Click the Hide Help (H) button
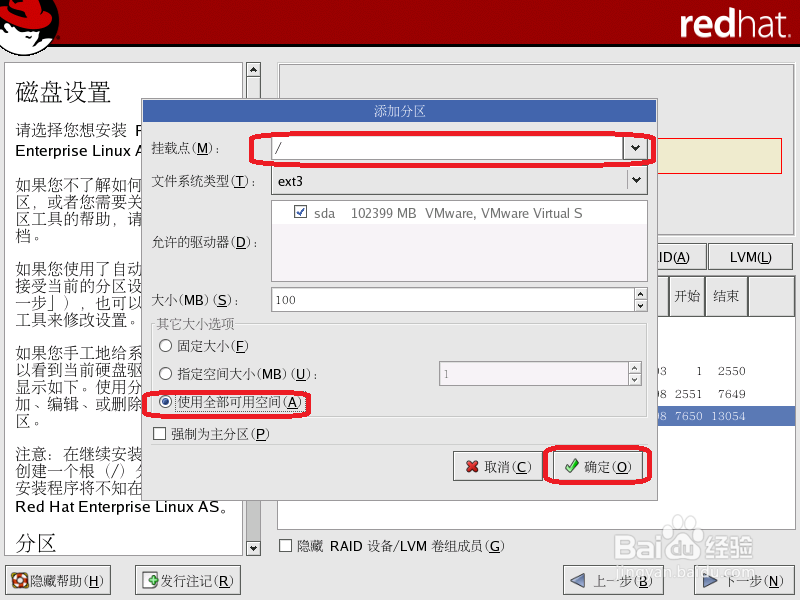The image size is (800, 600). 58,581
